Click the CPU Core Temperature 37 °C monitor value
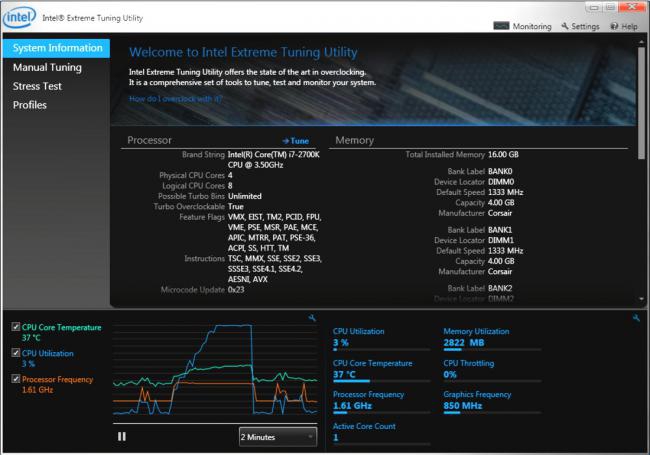 click(x=344, y=375)
